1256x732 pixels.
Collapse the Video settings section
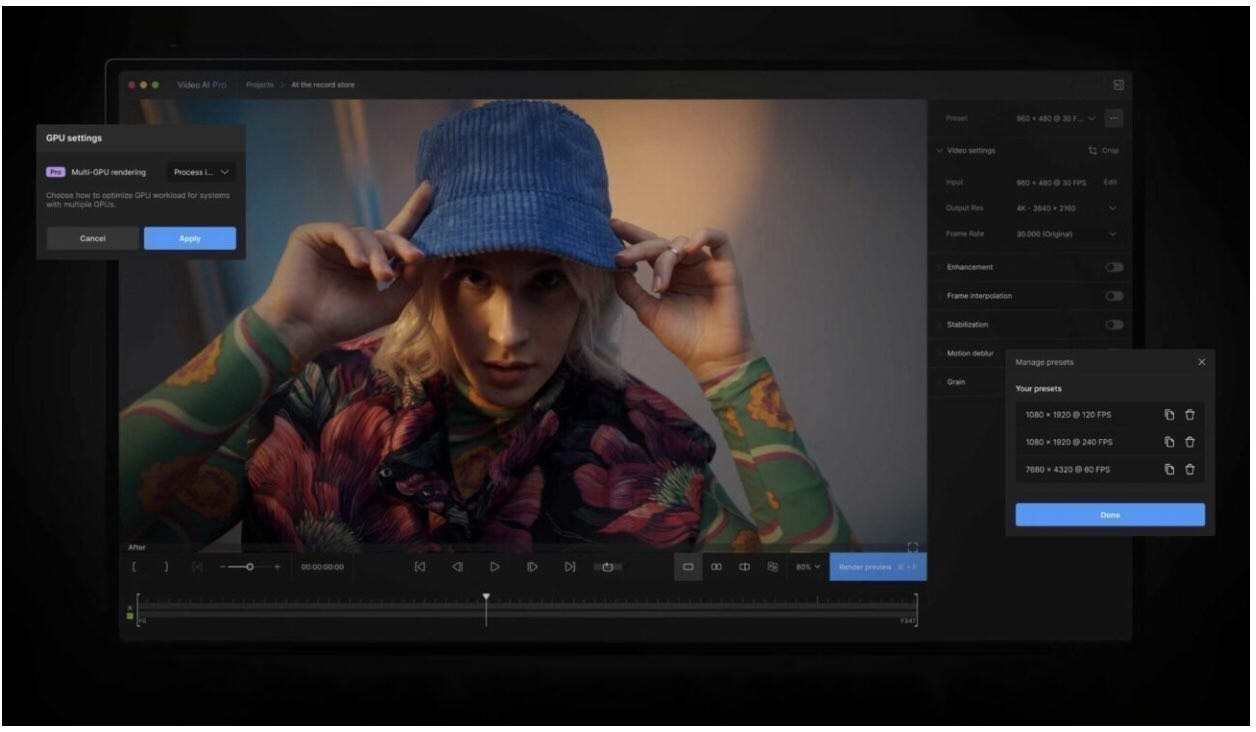940,151
